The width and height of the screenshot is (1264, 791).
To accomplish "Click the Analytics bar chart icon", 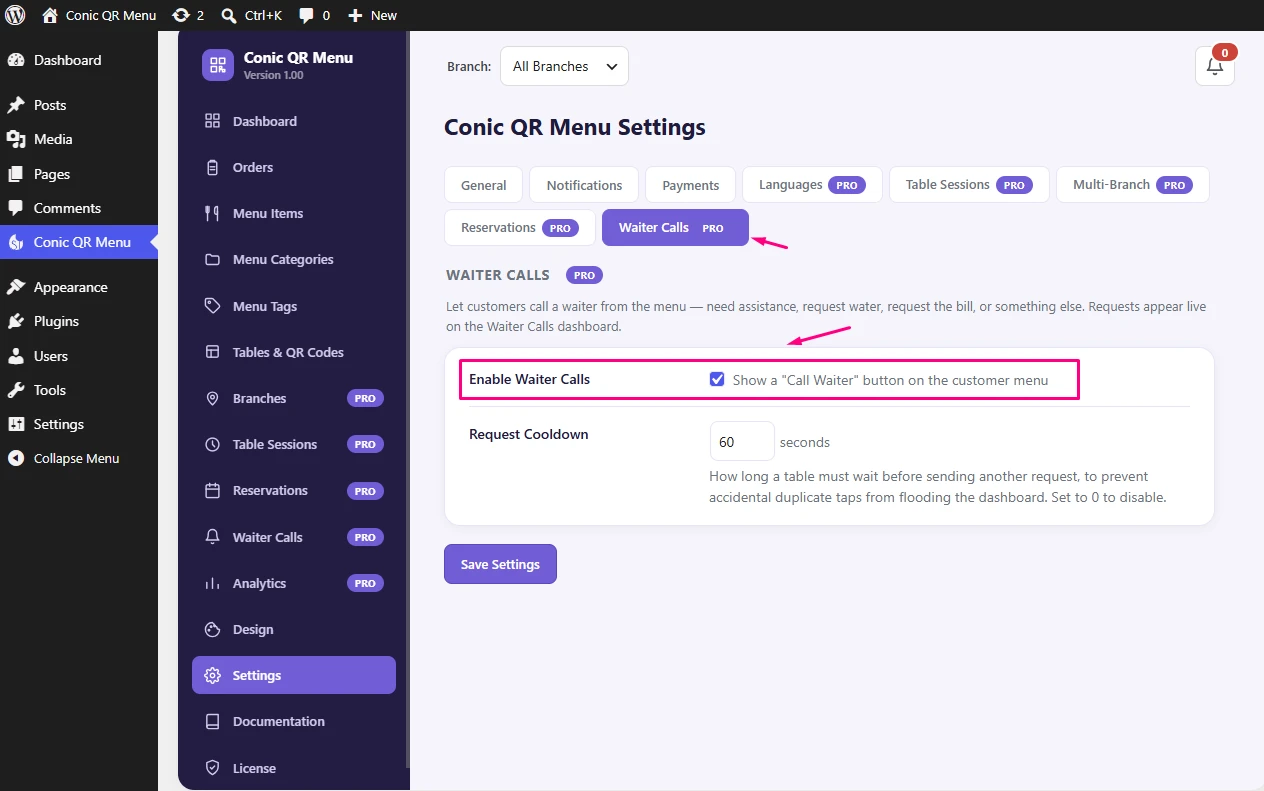I will point(212,583).
